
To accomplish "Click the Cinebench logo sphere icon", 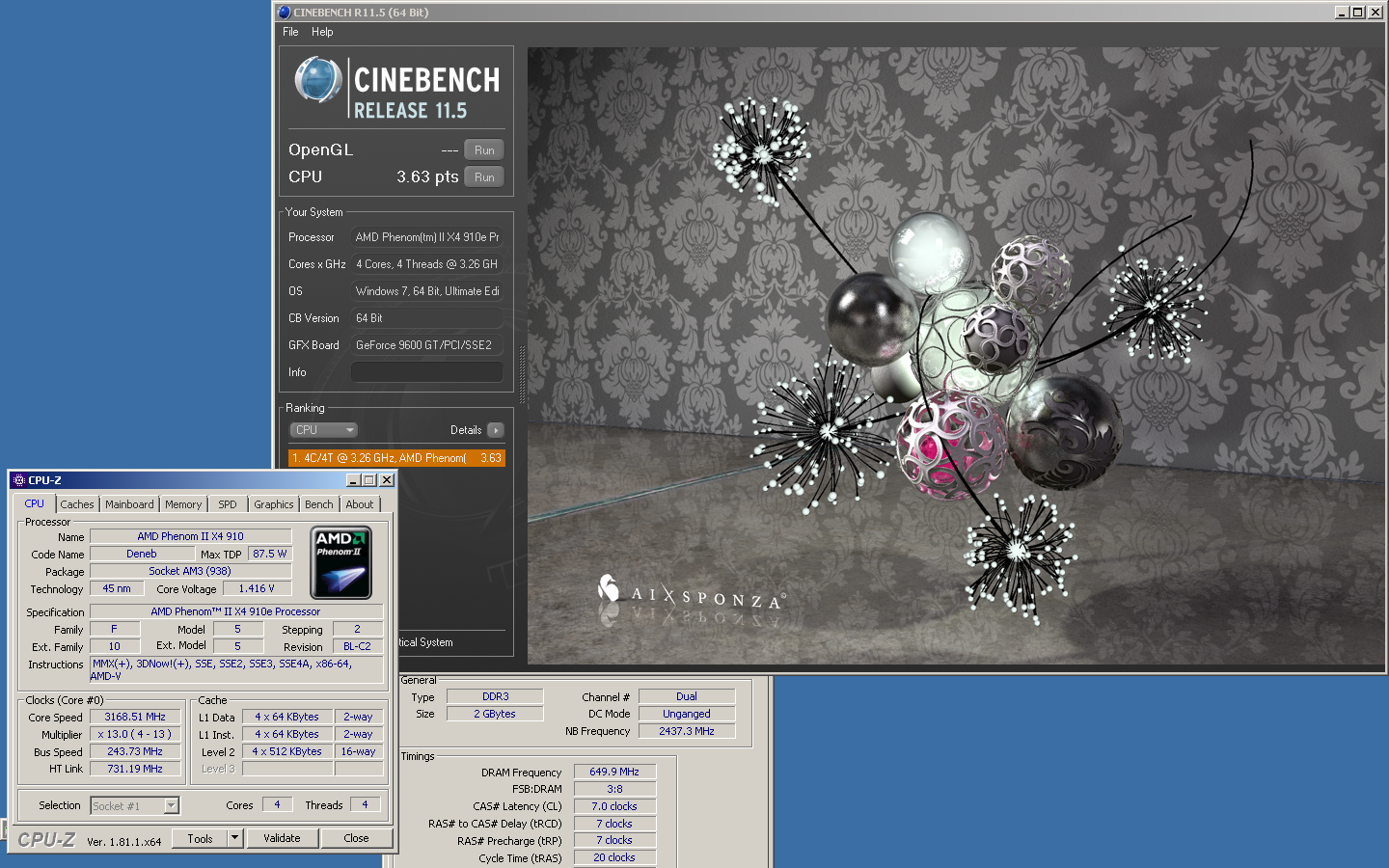I will coord(317,80).
